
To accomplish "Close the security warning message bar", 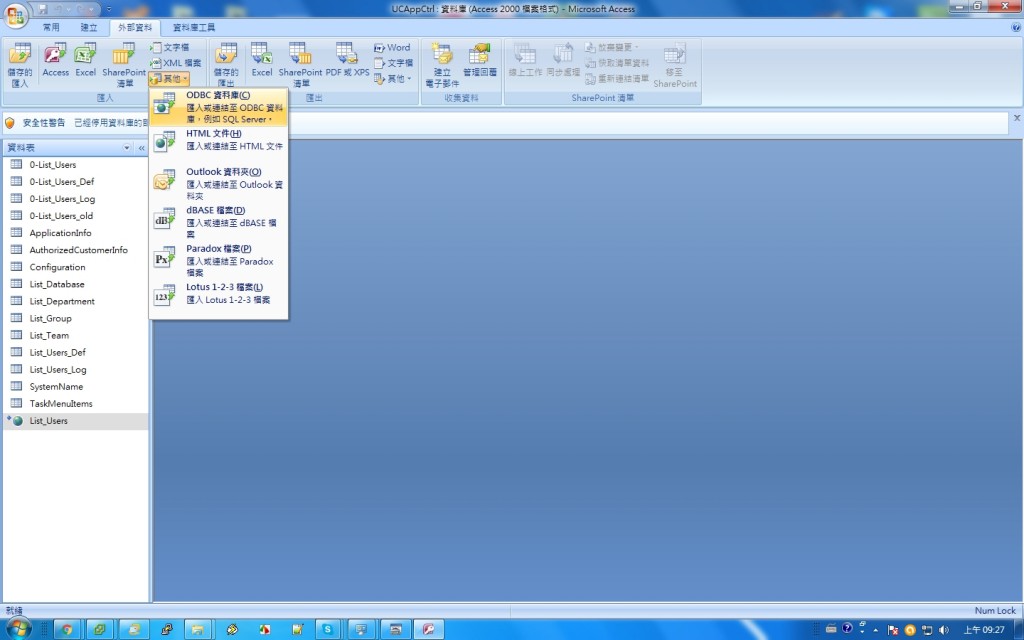I will [1017, 118].
